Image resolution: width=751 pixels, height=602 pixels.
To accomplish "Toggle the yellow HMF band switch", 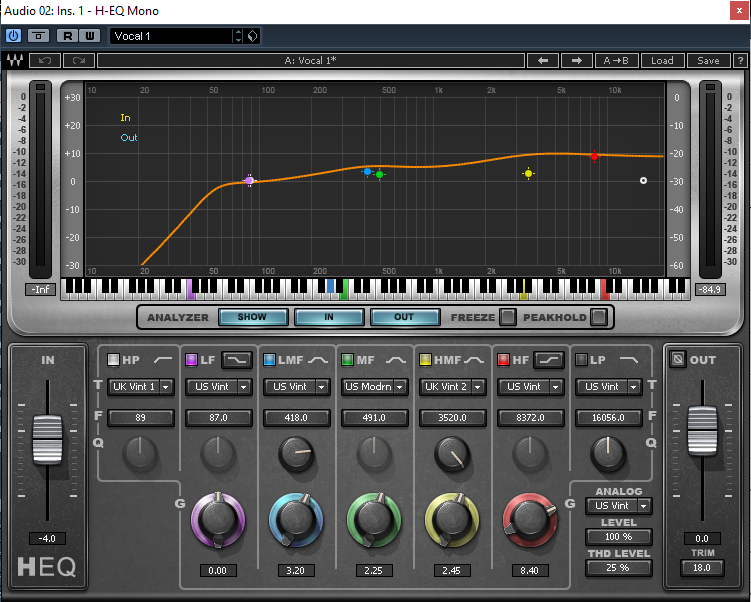I will [x=425, y=360].
